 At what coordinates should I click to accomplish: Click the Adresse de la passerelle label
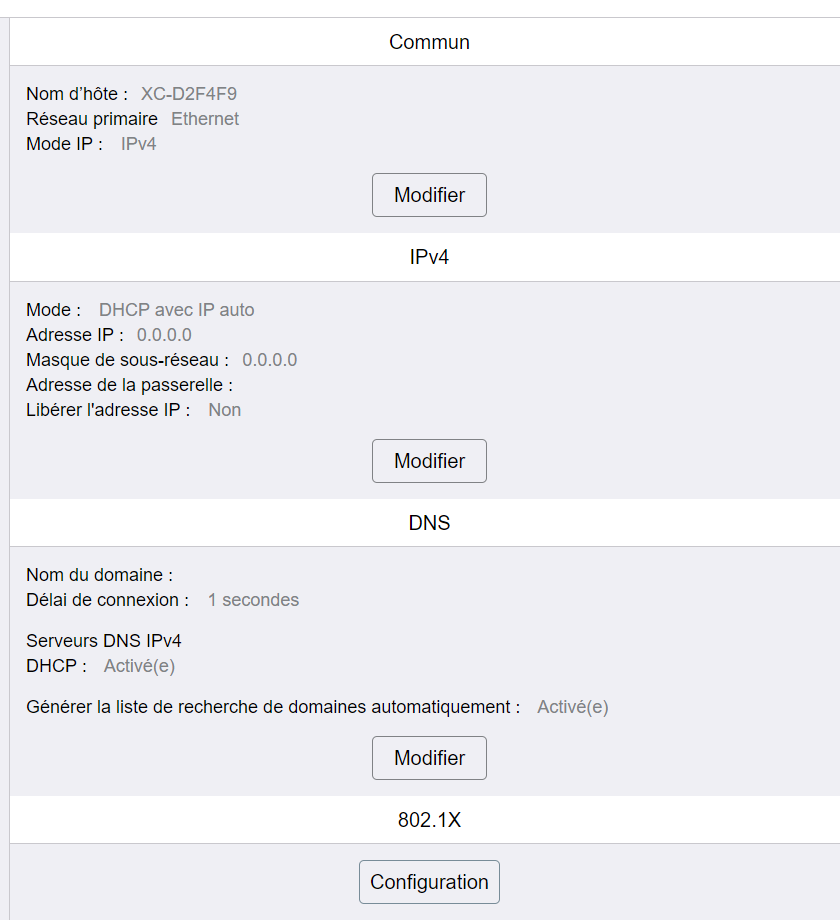click(130, 385)
